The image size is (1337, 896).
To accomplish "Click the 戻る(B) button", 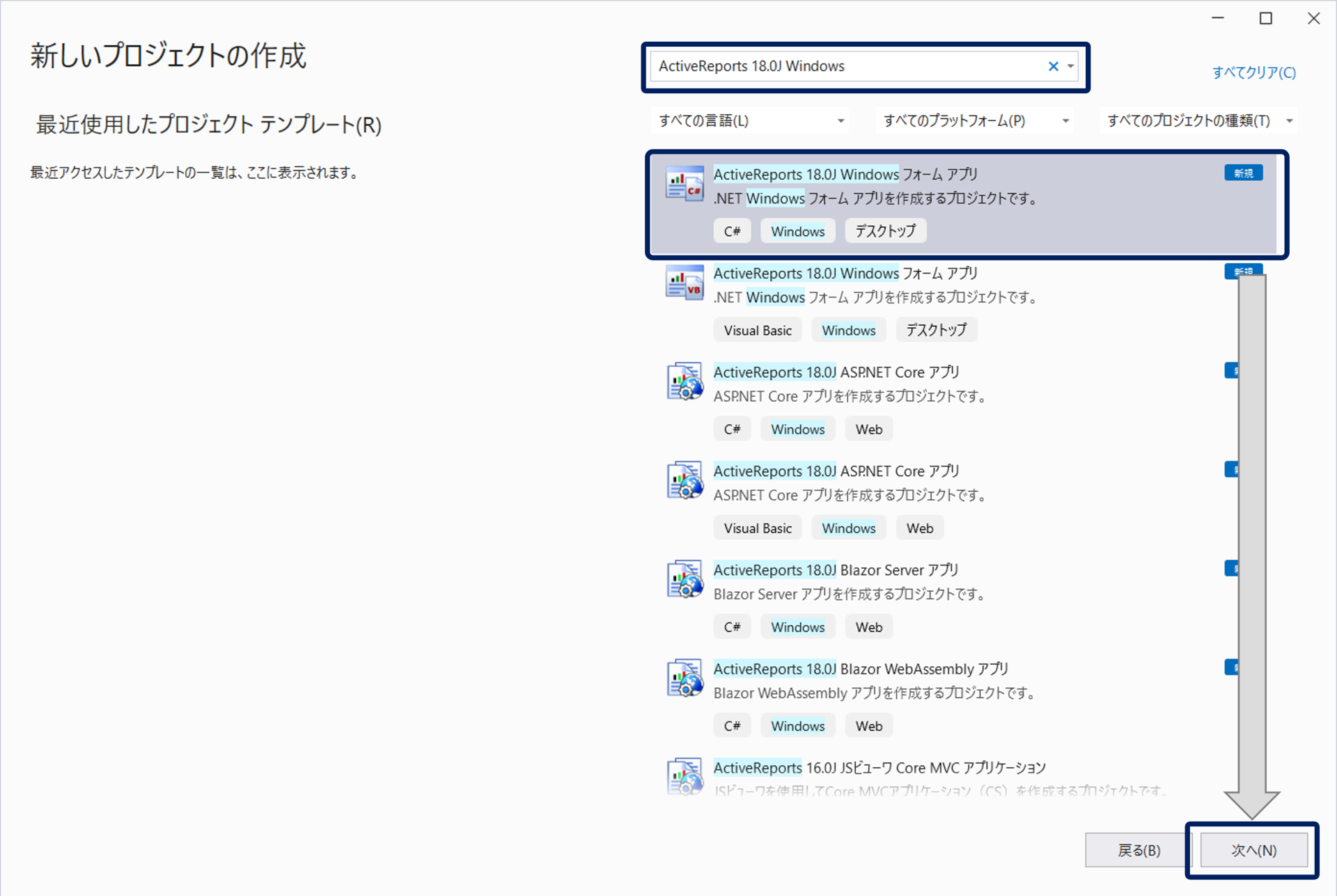I will pos(1139,850).
